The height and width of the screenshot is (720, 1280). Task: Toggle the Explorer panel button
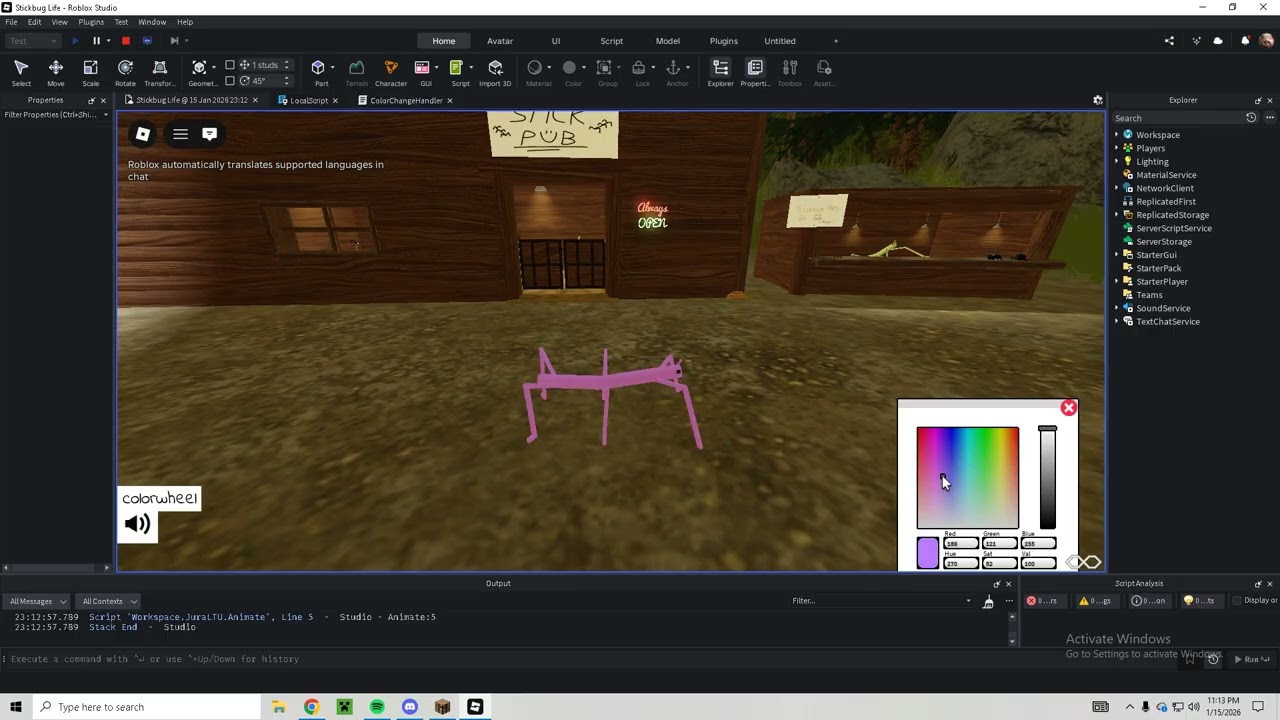(720, 73)
